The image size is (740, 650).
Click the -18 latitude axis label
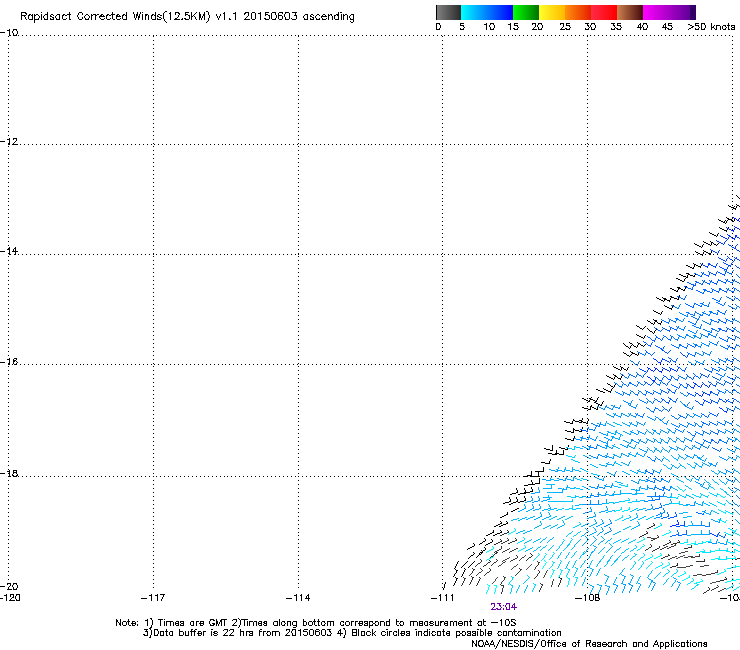[x=9, y=473]
